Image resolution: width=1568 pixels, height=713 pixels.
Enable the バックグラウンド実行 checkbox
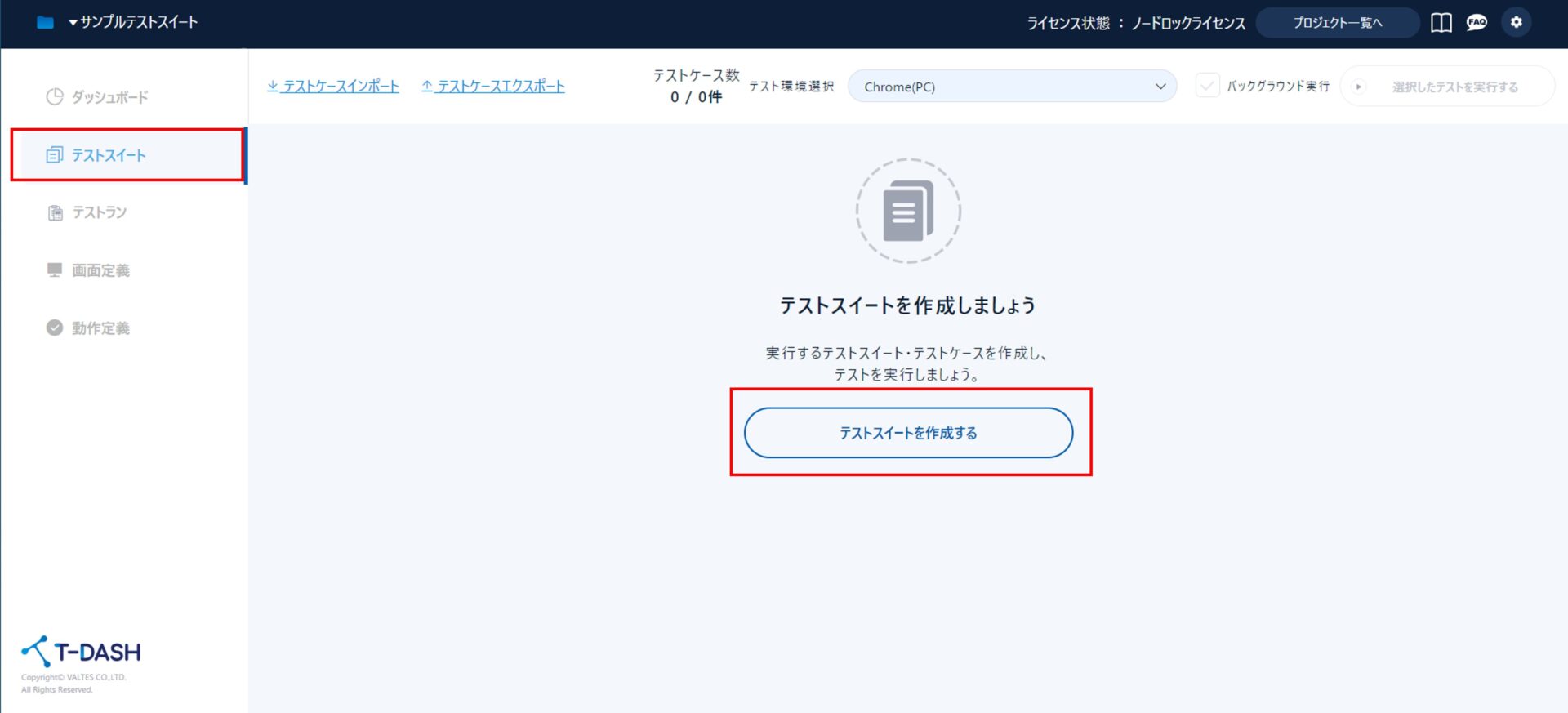point(1207,86)
